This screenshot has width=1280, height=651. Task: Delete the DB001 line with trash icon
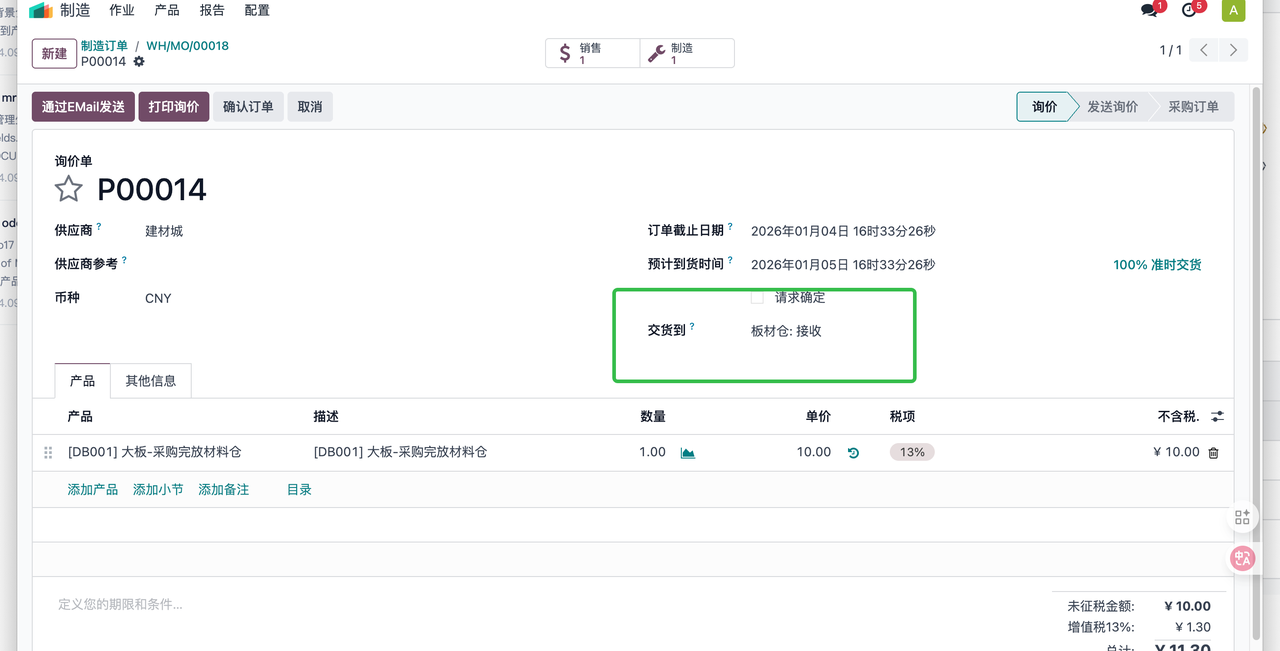pos(1214,453)
